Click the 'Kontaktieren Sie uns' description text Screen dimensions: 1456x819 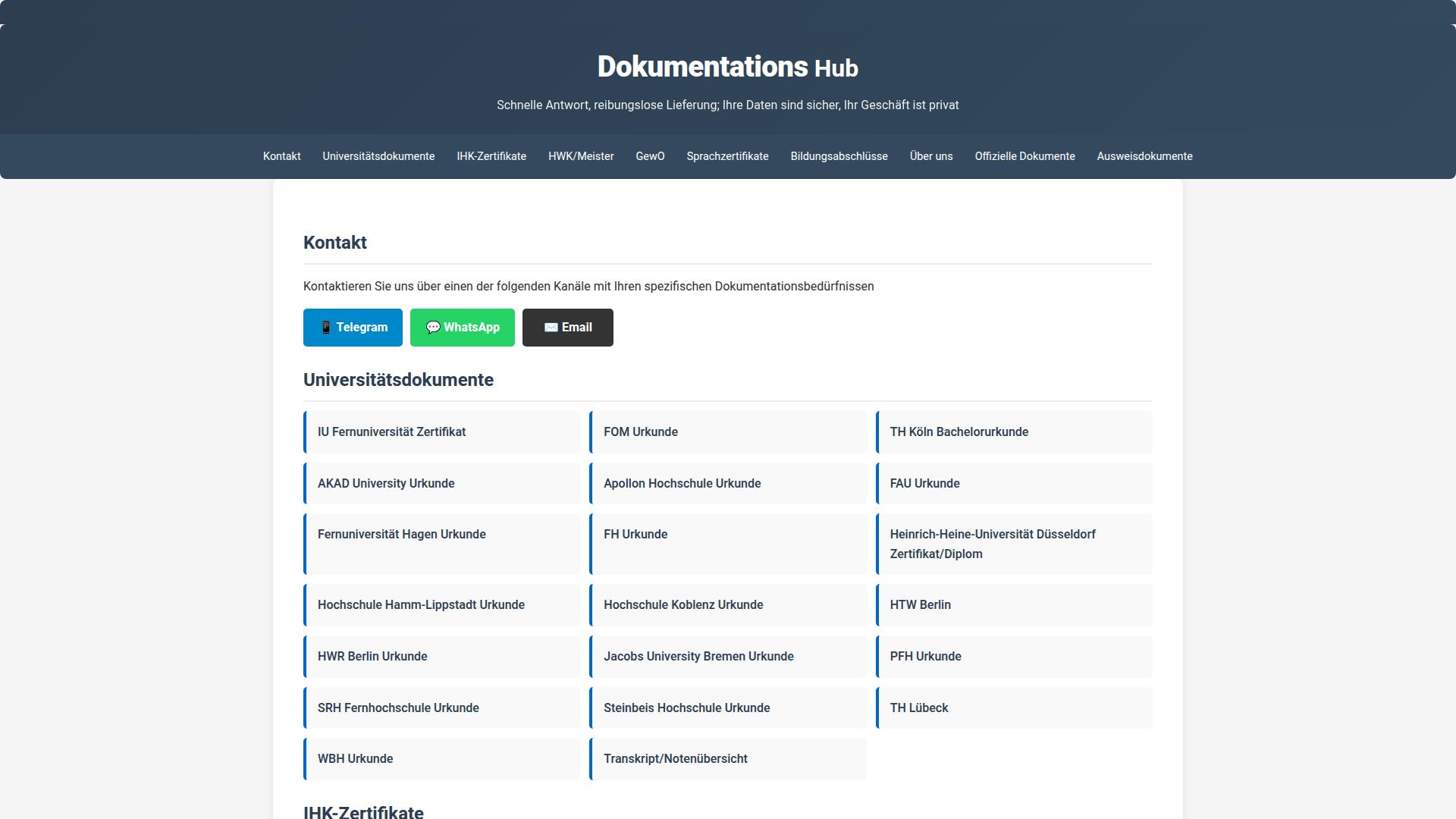588,286
